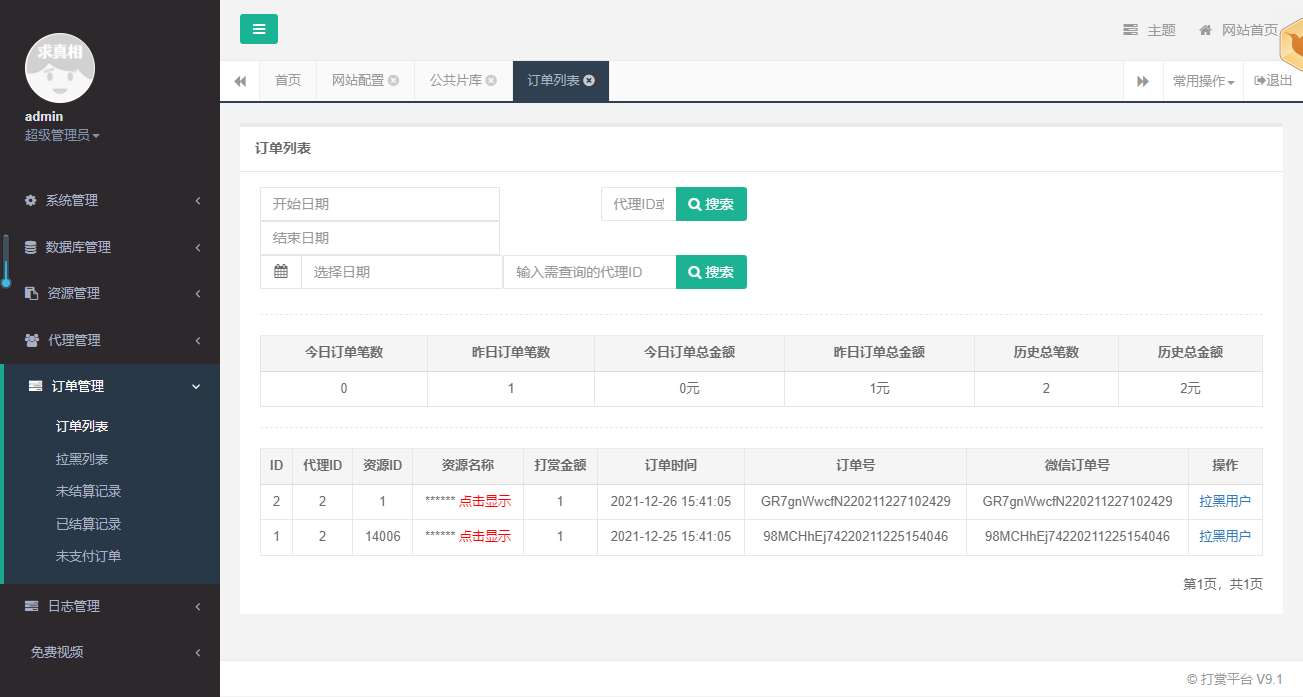Close the 网站配置 tab using its x icon
The height and width of the screenshot is (697, 1303).
tap(394, 81)
